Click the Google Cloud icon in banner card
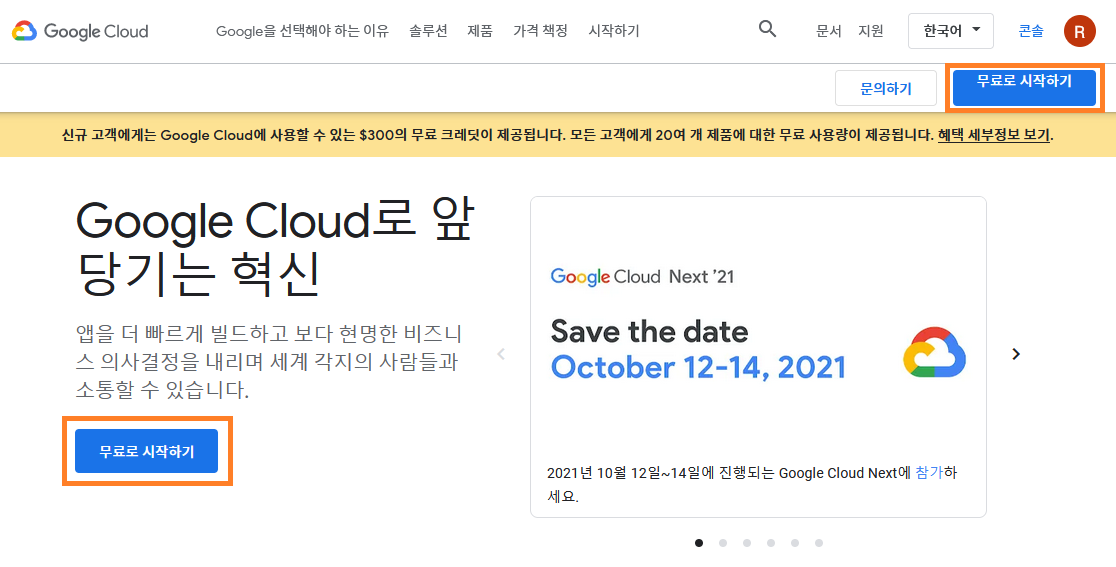The width and height of the screenshot is (1116, 567). pyautogui.click(x=934, y=352)
